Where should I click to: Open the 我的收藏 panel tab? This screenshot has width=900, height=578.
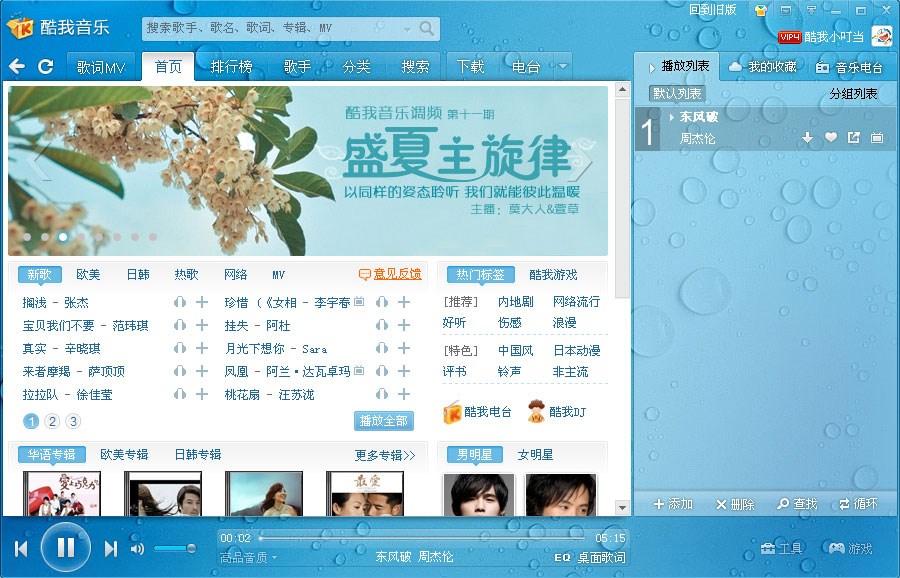tap(763, 67)
